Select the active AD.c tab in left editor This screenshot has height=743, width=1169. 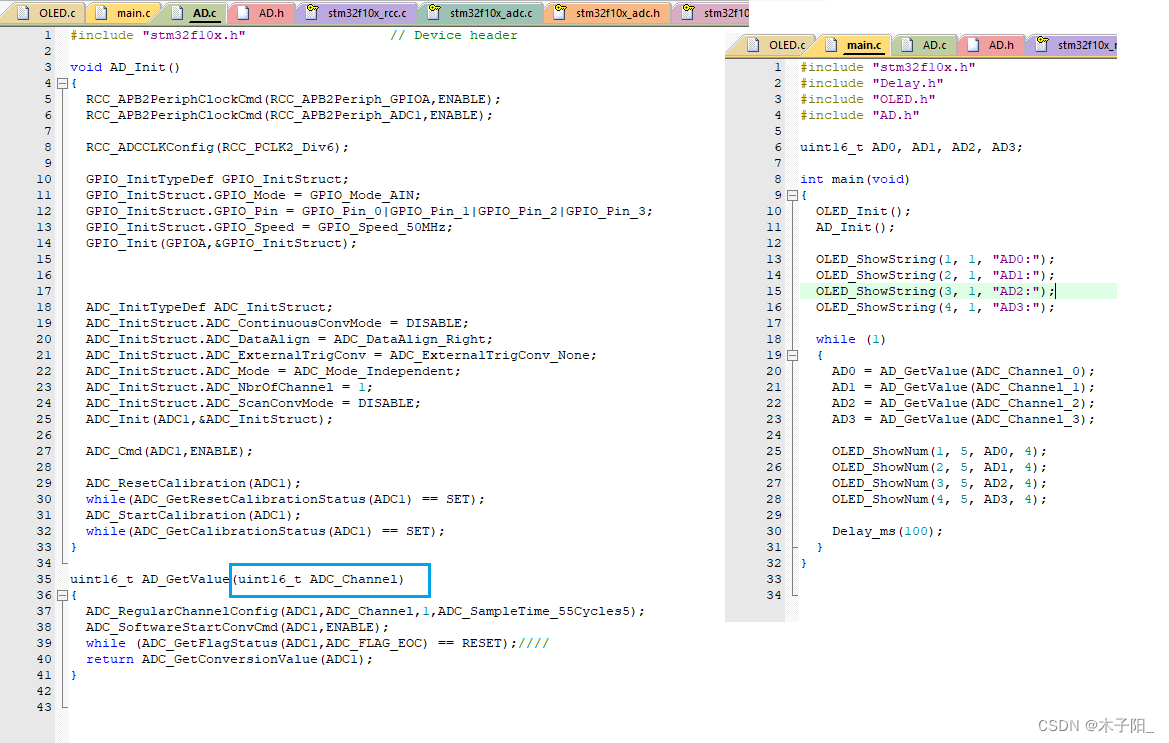(195, 13)
